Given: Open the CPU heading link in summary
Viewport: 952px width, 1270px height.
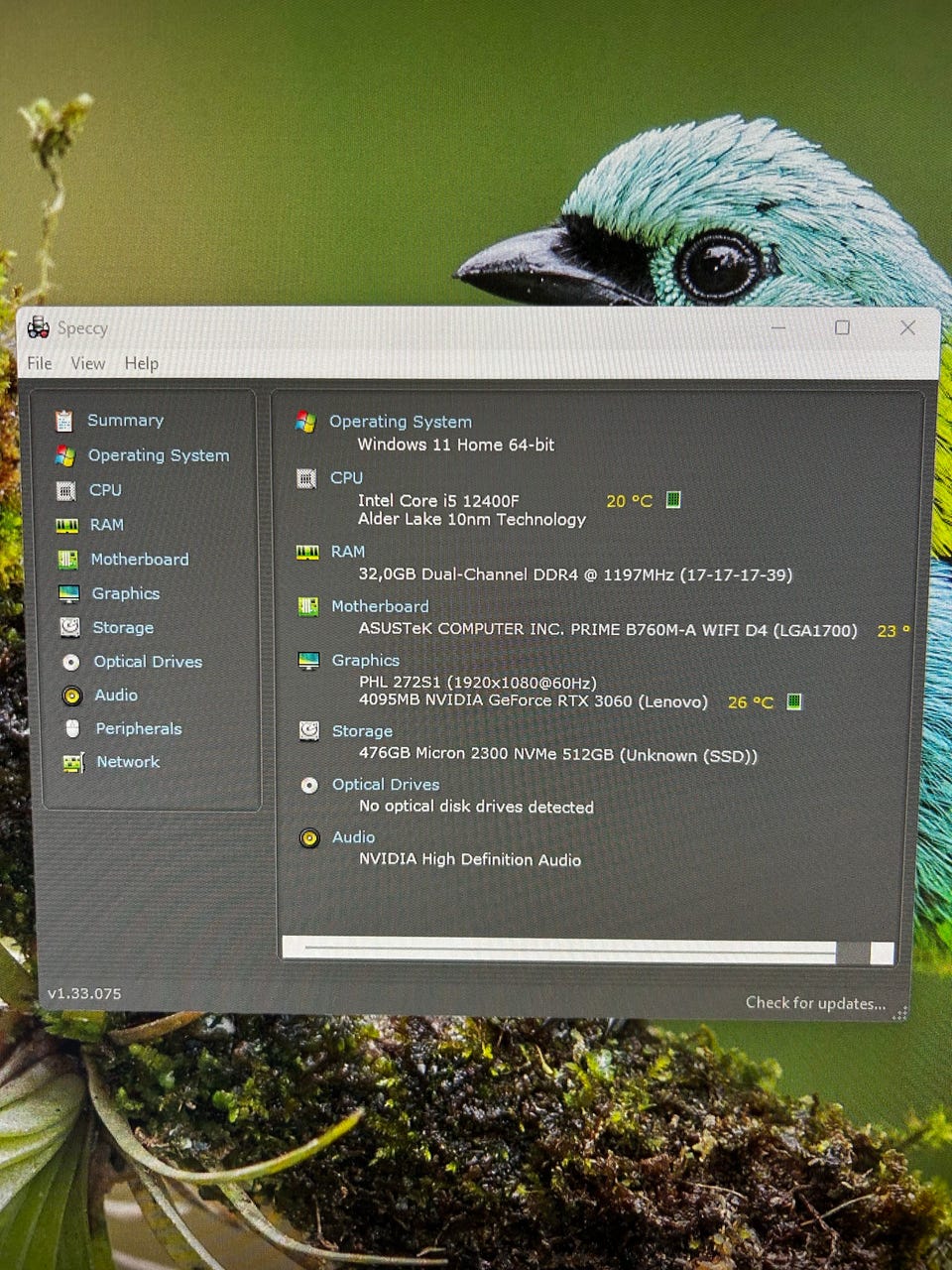Looking at the screenshot, I should pos(347,478).
